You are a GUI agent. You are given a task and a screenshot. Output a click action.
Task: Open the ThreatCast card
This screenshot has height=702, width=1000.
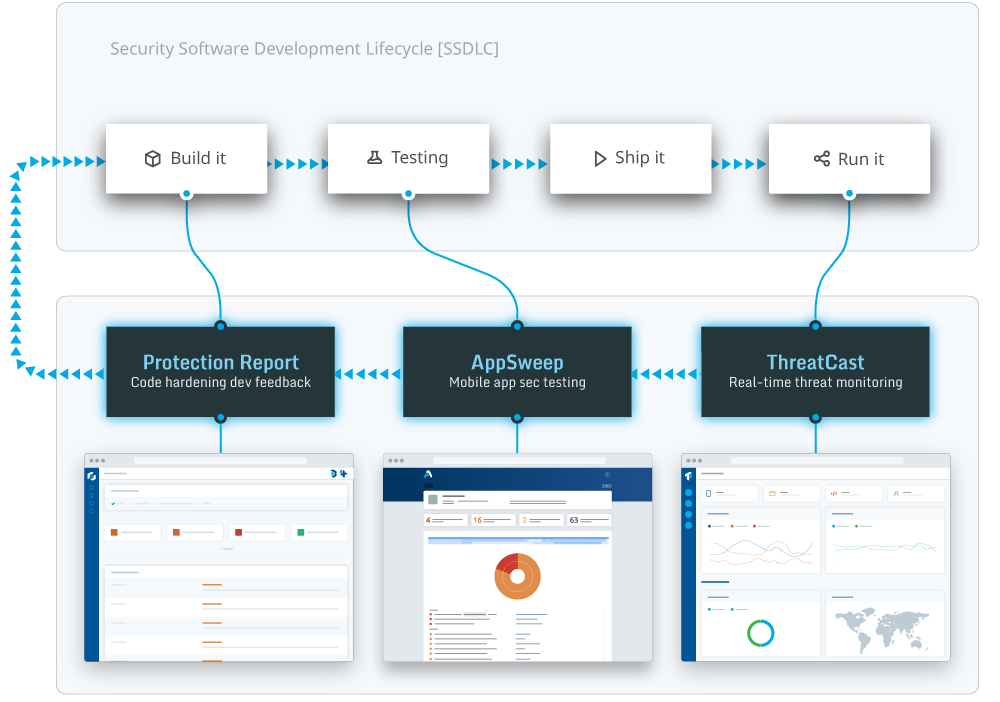tap(815, 372)
